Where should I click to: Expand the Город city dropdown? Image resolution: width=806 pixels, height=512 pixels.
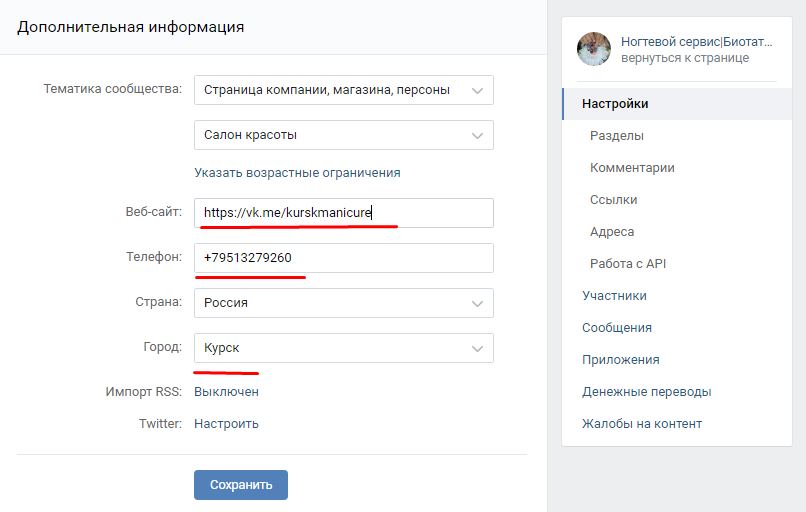(x=343, y=348)
